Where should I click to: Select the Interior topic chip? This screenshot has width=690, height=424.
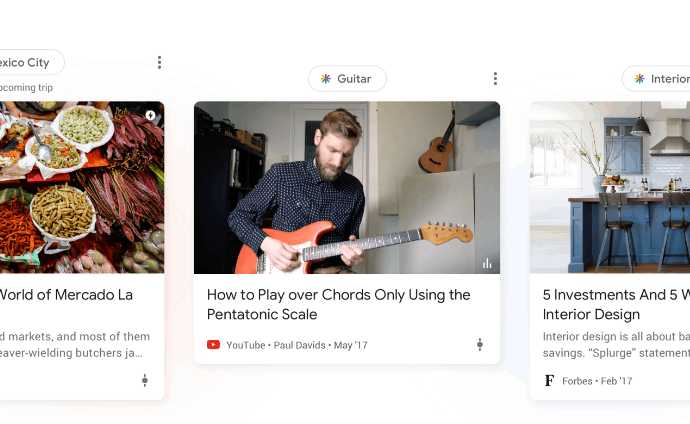click(660, 79)
